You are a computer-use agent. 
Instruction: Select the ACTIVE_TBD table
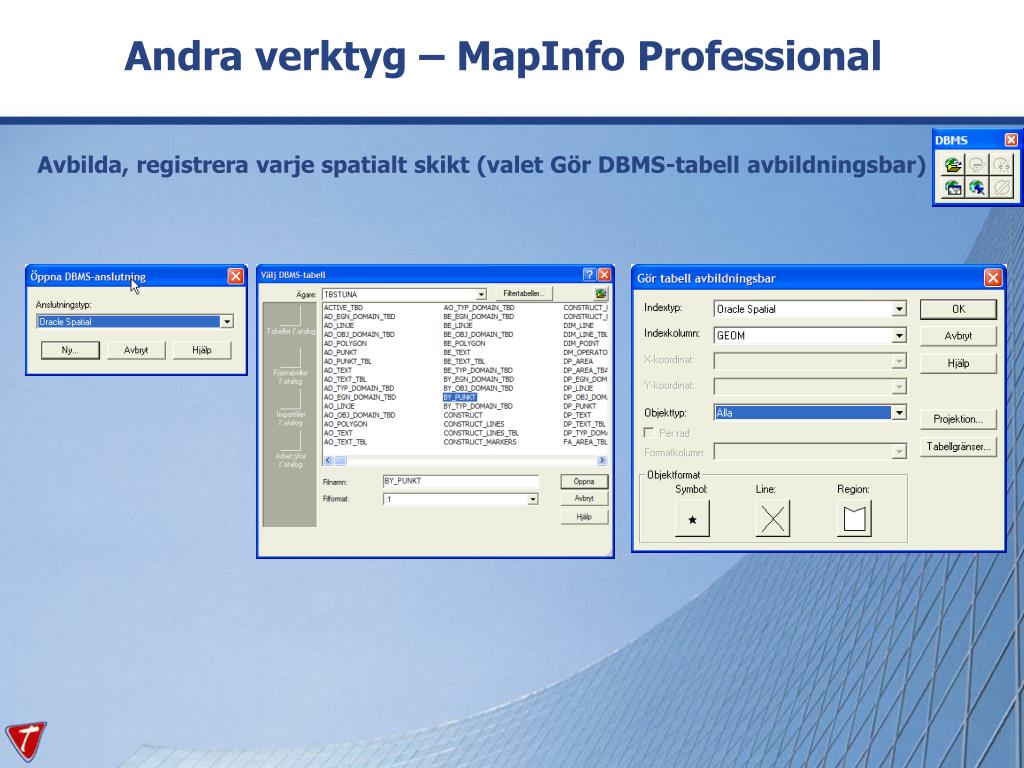[x=344, y=308]
